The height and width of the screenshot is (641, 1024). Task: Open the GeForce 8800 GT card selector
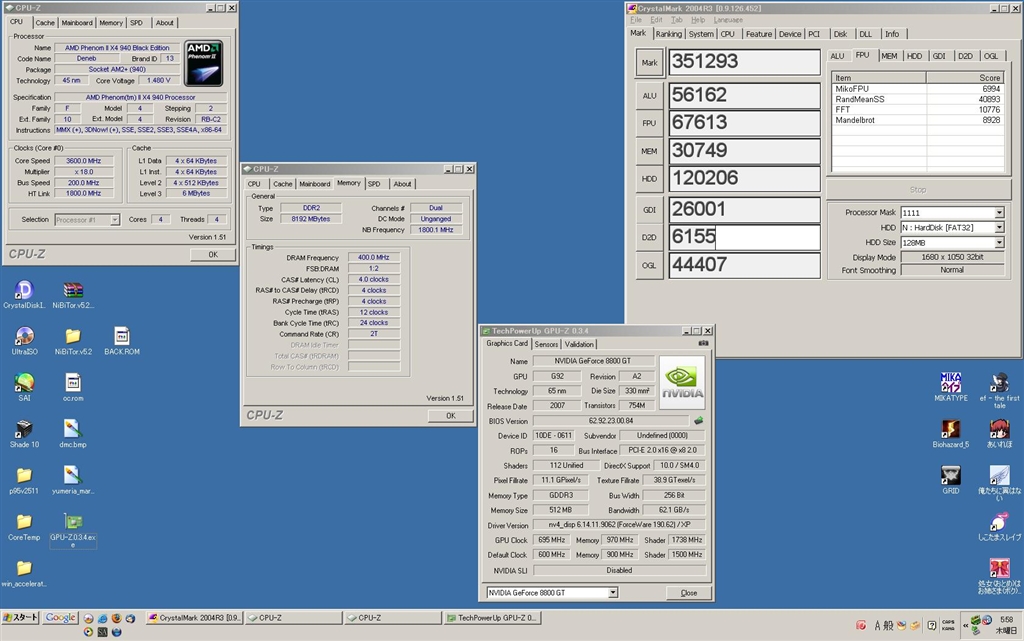(612, 593)
